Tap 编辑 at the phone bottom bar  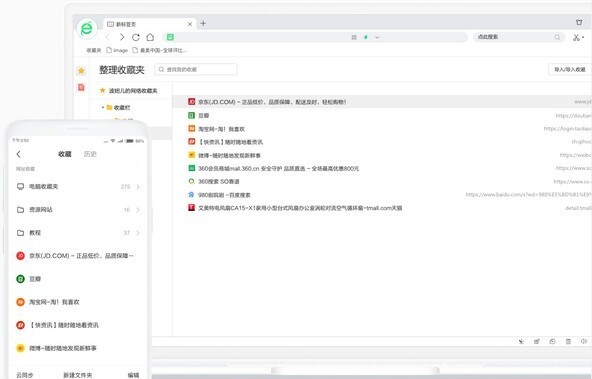coord(133,375)
